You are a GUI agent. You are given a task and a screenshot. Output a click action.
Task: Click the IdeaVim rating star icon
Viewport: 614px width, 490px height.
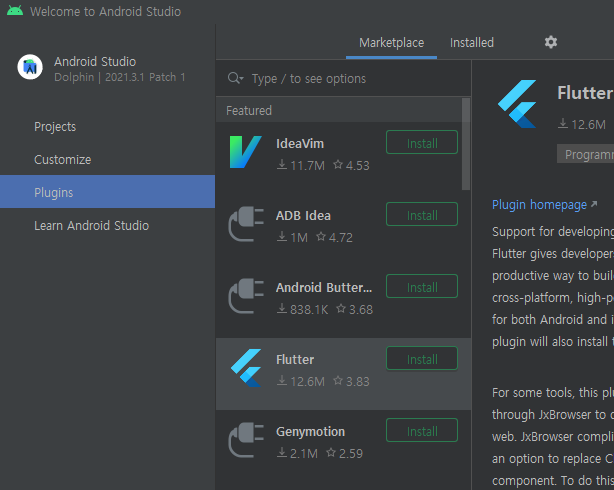coord(338,165)
